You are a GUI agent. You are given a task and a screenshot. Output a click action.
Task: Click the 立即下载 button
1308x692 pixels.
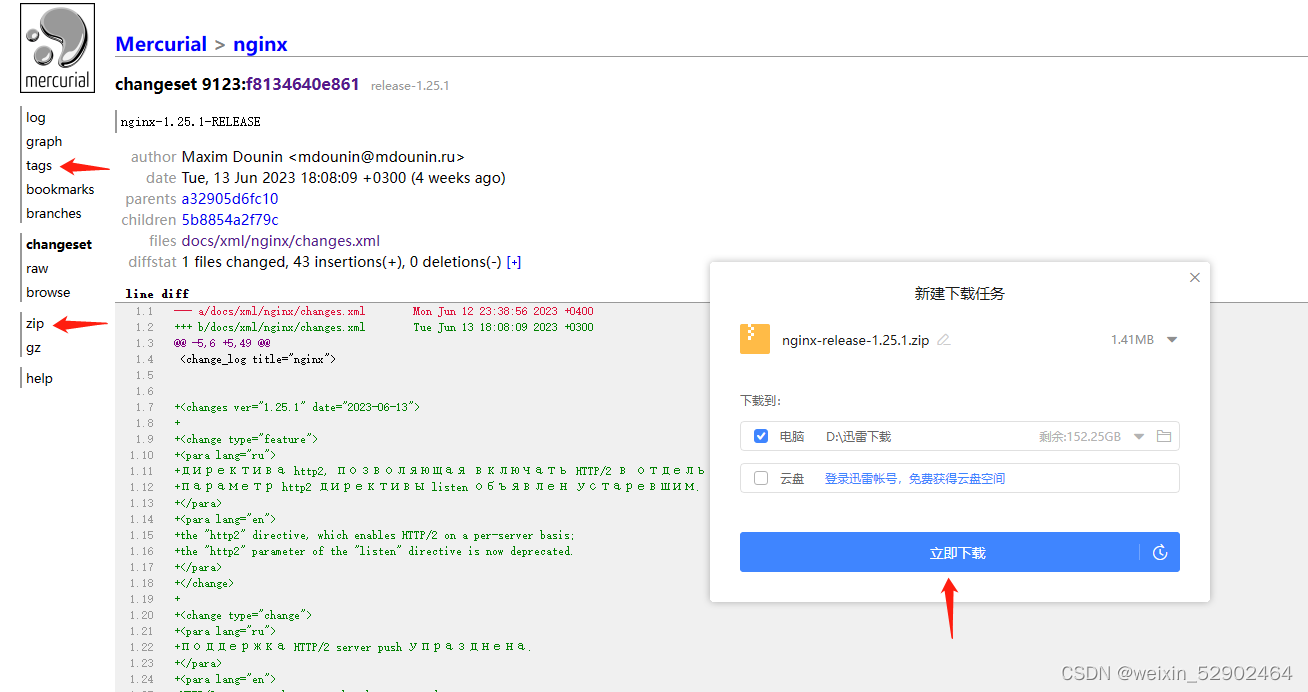[x=960, y=552]
